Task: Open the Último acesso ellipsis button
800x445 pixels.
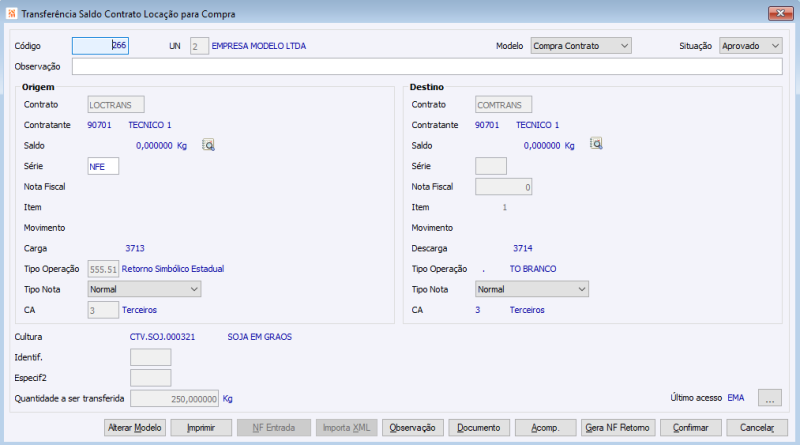Action: pos(769,398)
